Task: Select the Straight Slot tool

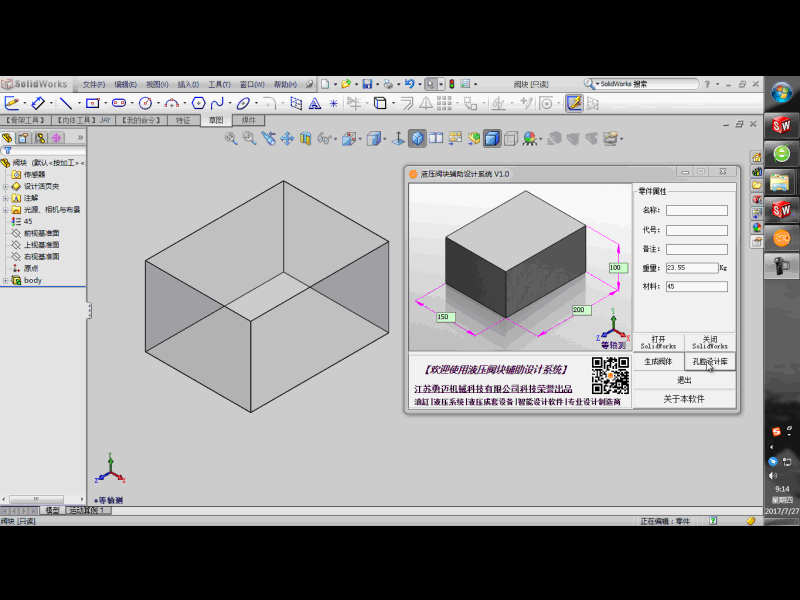Action: tap(119, 103)
